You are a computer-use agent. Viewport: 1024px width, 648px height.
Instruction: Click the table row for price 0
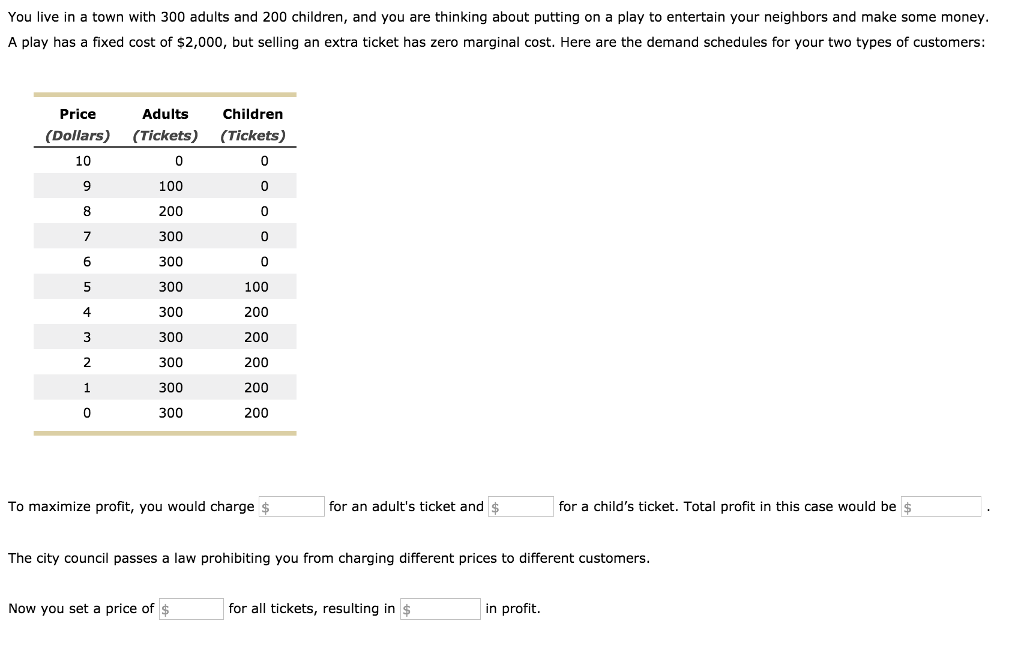click(x=165, y=412)
